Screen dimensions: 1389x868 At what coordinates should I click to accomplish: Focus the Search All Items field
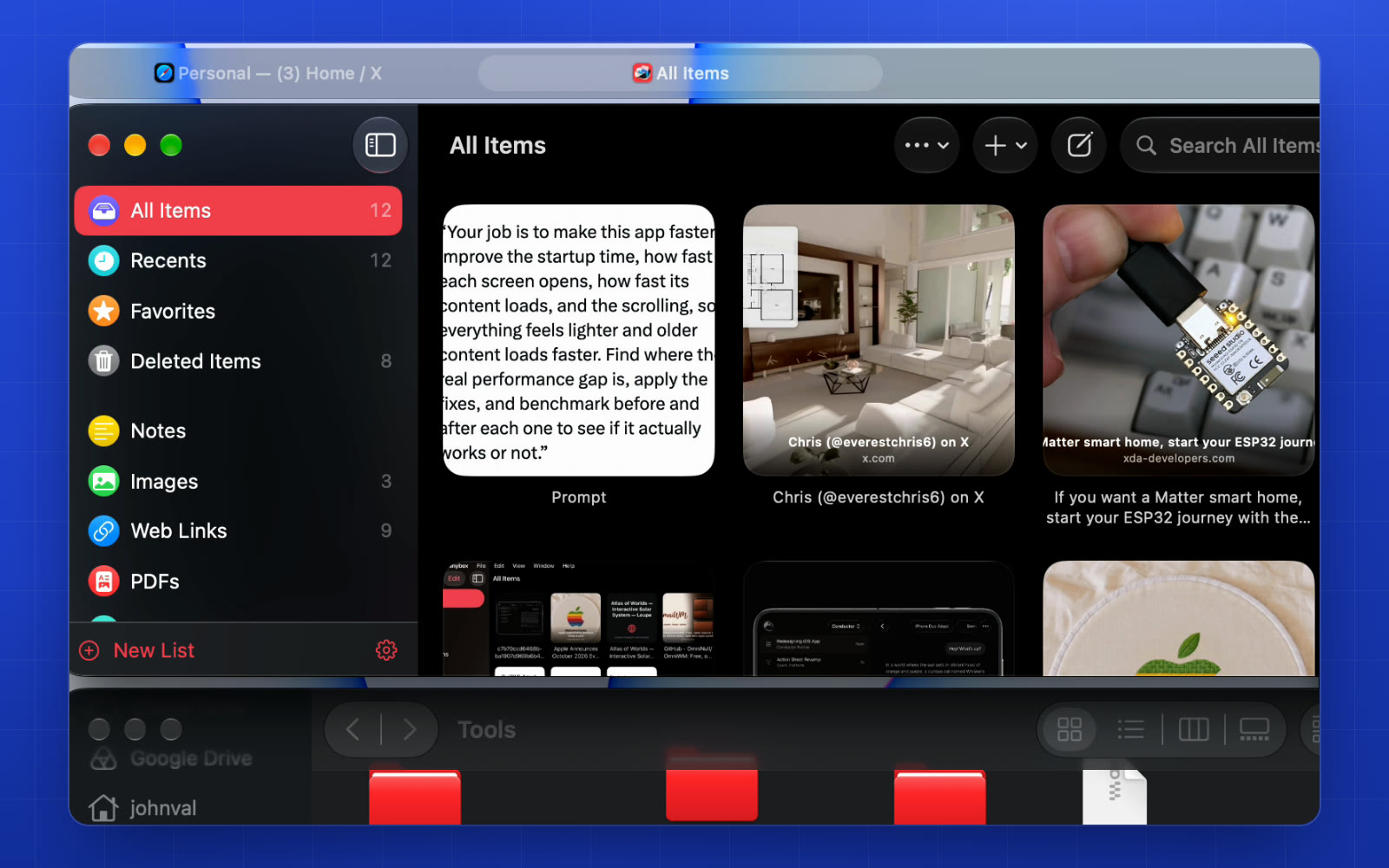(x=1220, y=145)
